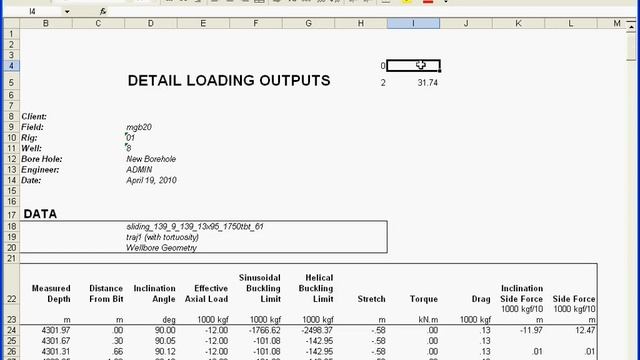
Task: Select measured depth cell 4301.31
Action: [x=56, y=351]
